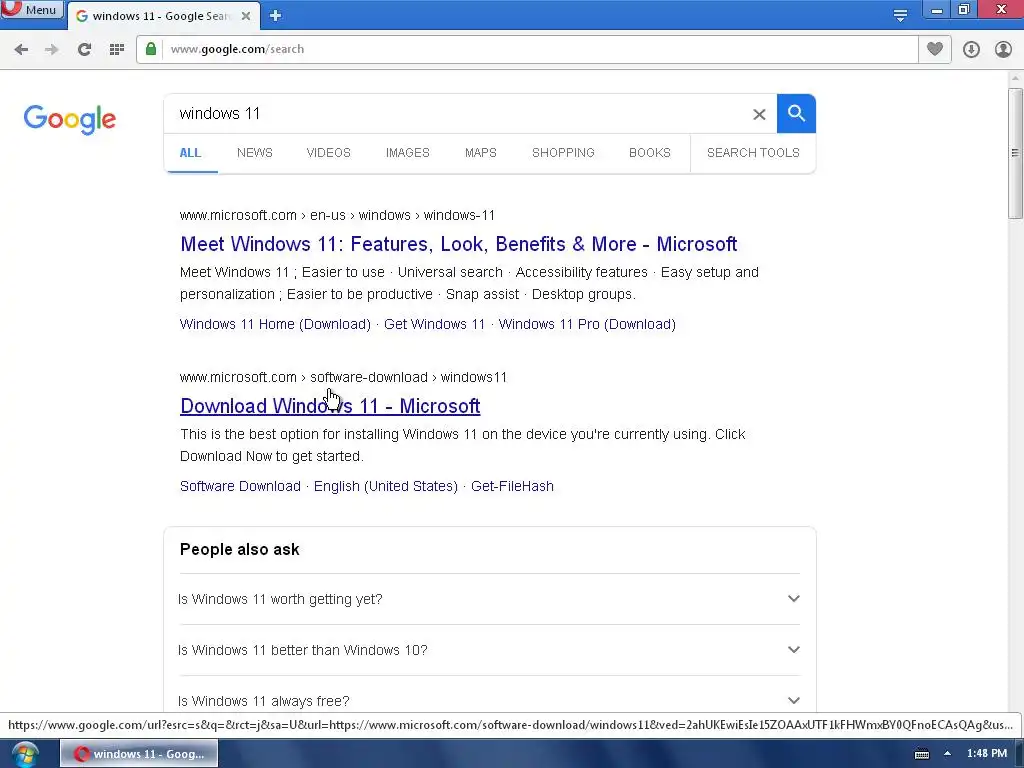This screenshot has height=768, width=1024.
Task: Open Windows 11 Pro (Download) sitelink
Action: pos(587,325)
